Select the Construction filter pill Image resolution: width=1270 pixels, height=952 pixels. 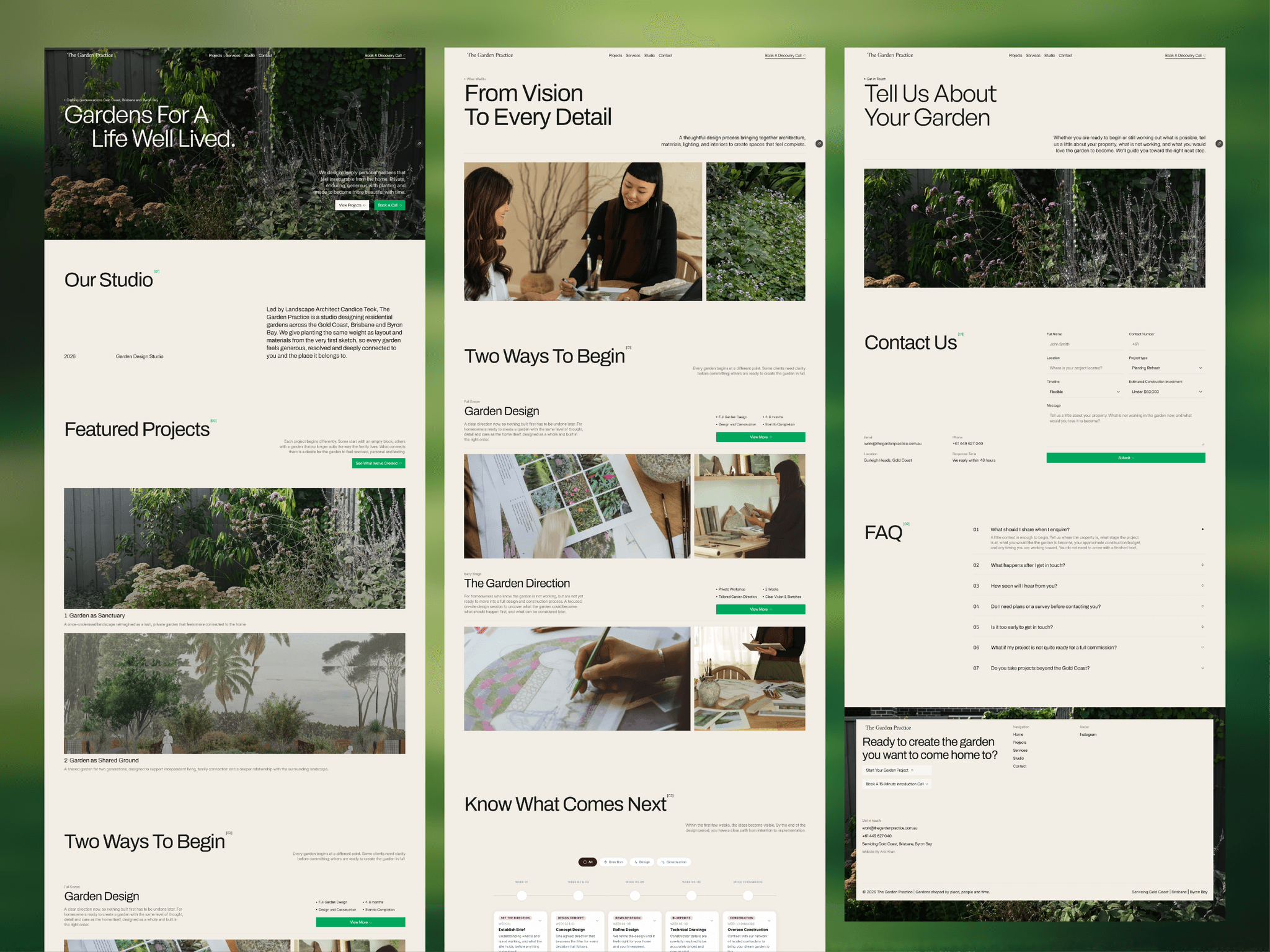tap(674, 862)
